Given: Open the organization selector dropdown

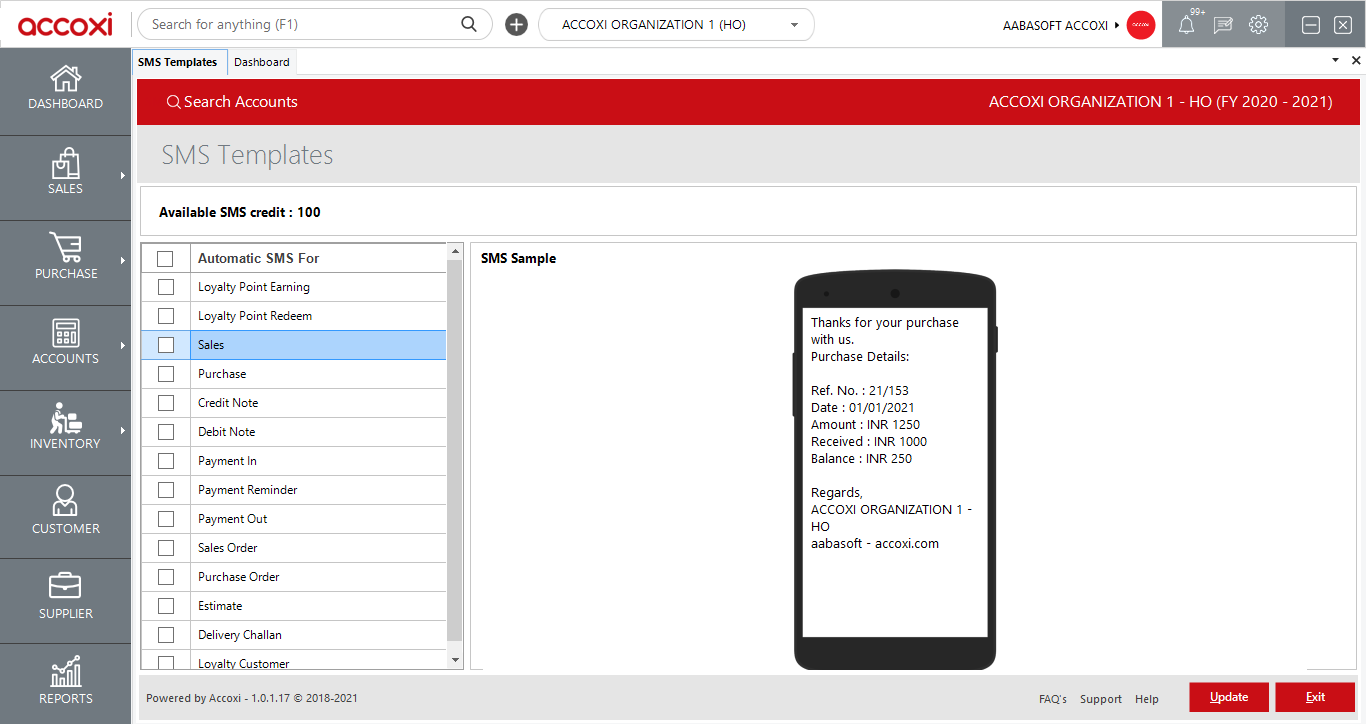Looking at the screenshot, I should 676,25.
